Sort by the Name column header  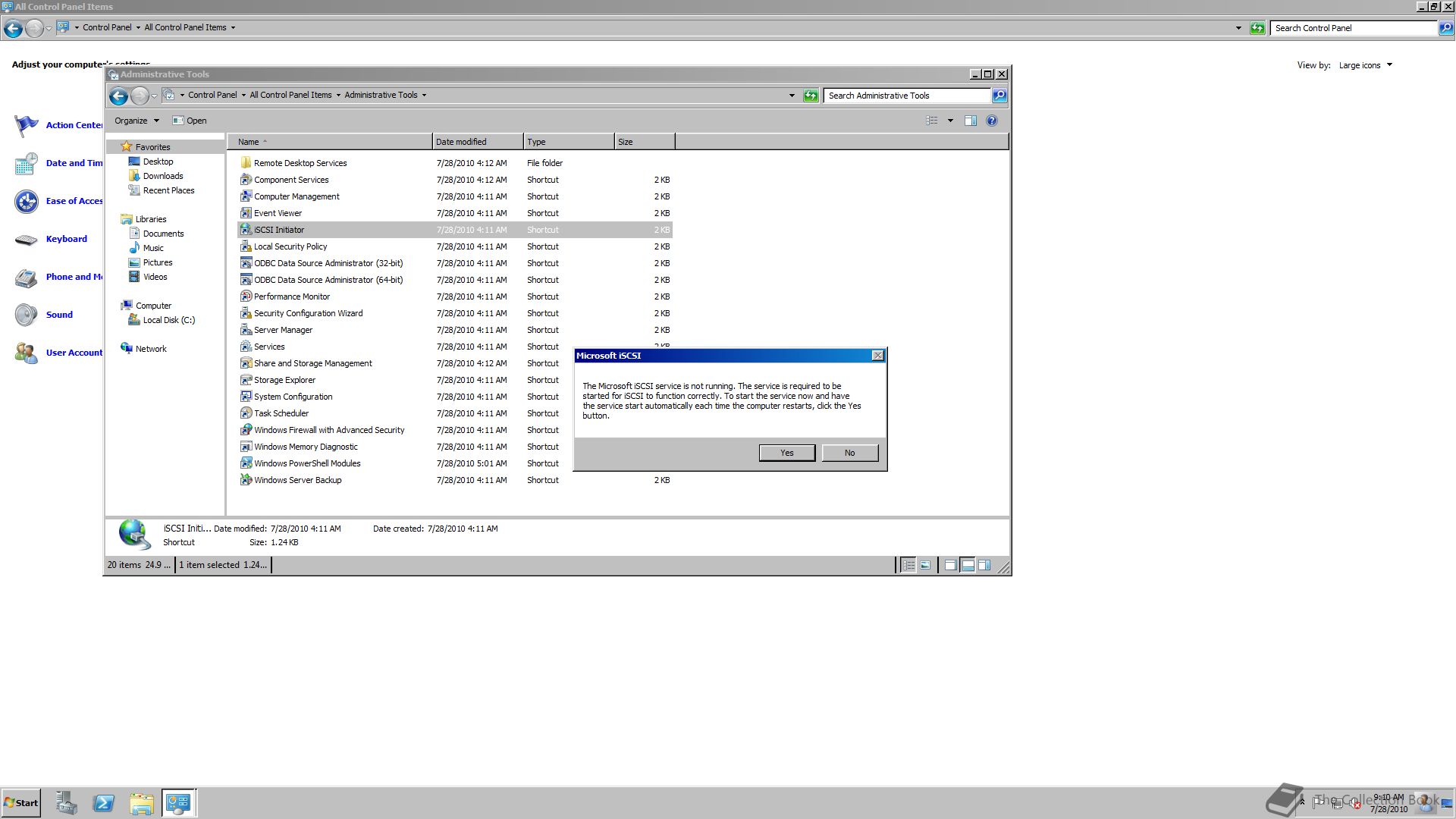[x=330, y=142]
